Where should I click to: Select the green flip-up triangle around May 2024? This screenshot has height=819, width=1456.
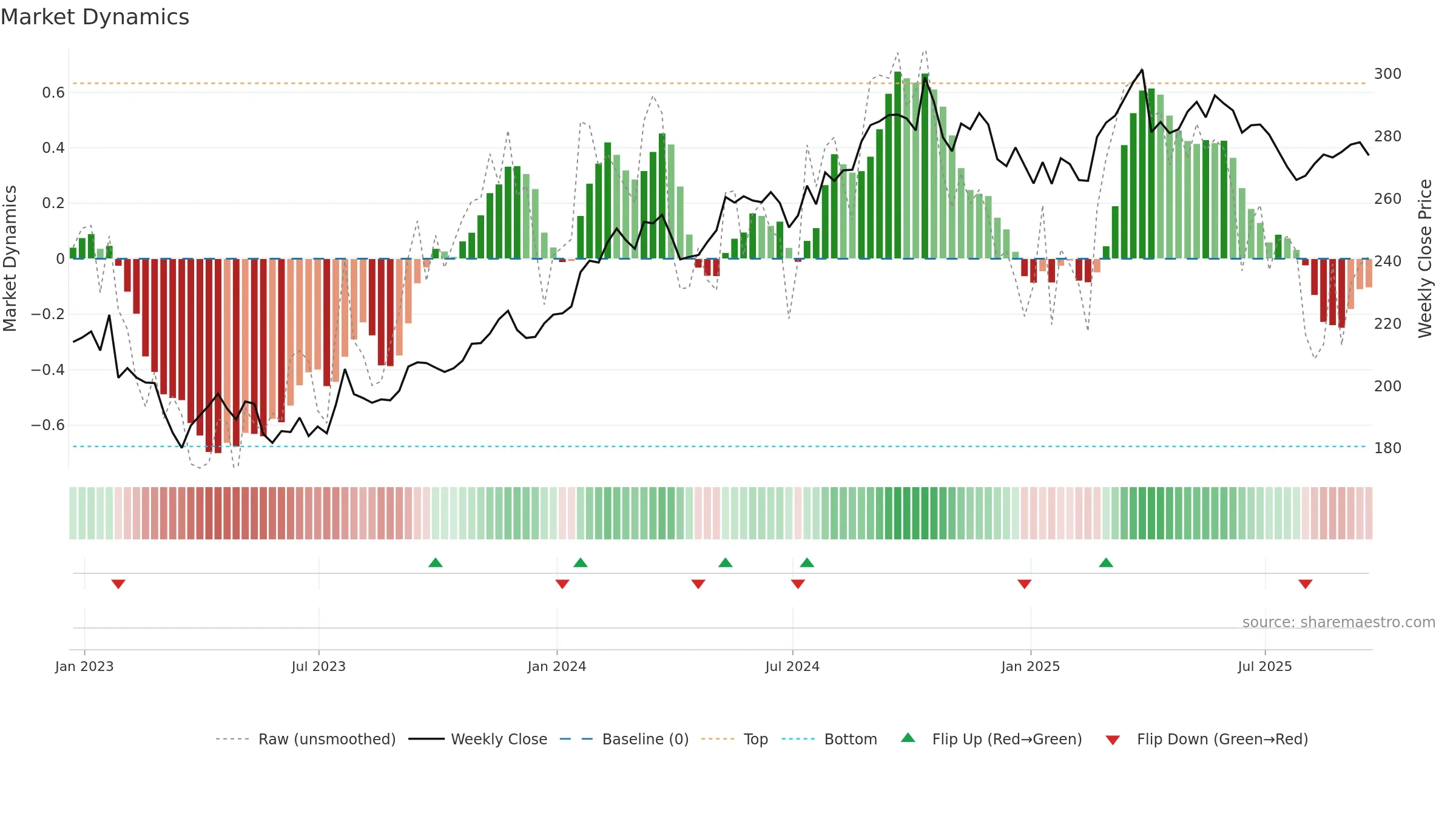[x=726, y=562]
